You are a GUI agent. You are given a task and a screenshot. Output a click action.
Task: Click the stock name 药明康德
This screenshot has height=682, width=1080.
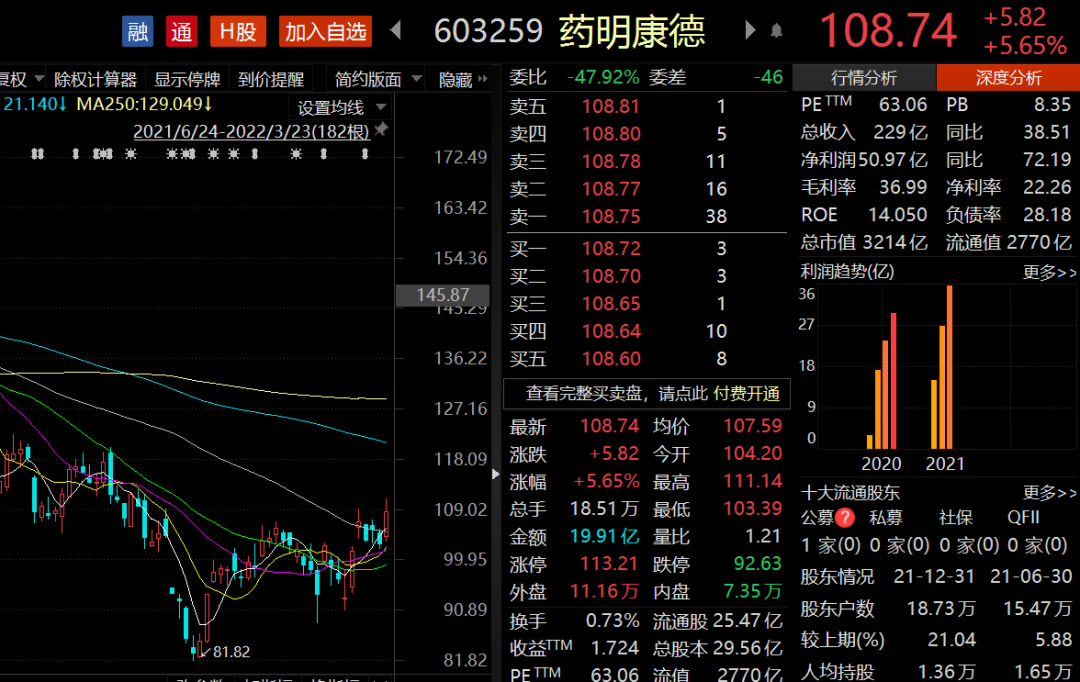(x=632, y=32)
